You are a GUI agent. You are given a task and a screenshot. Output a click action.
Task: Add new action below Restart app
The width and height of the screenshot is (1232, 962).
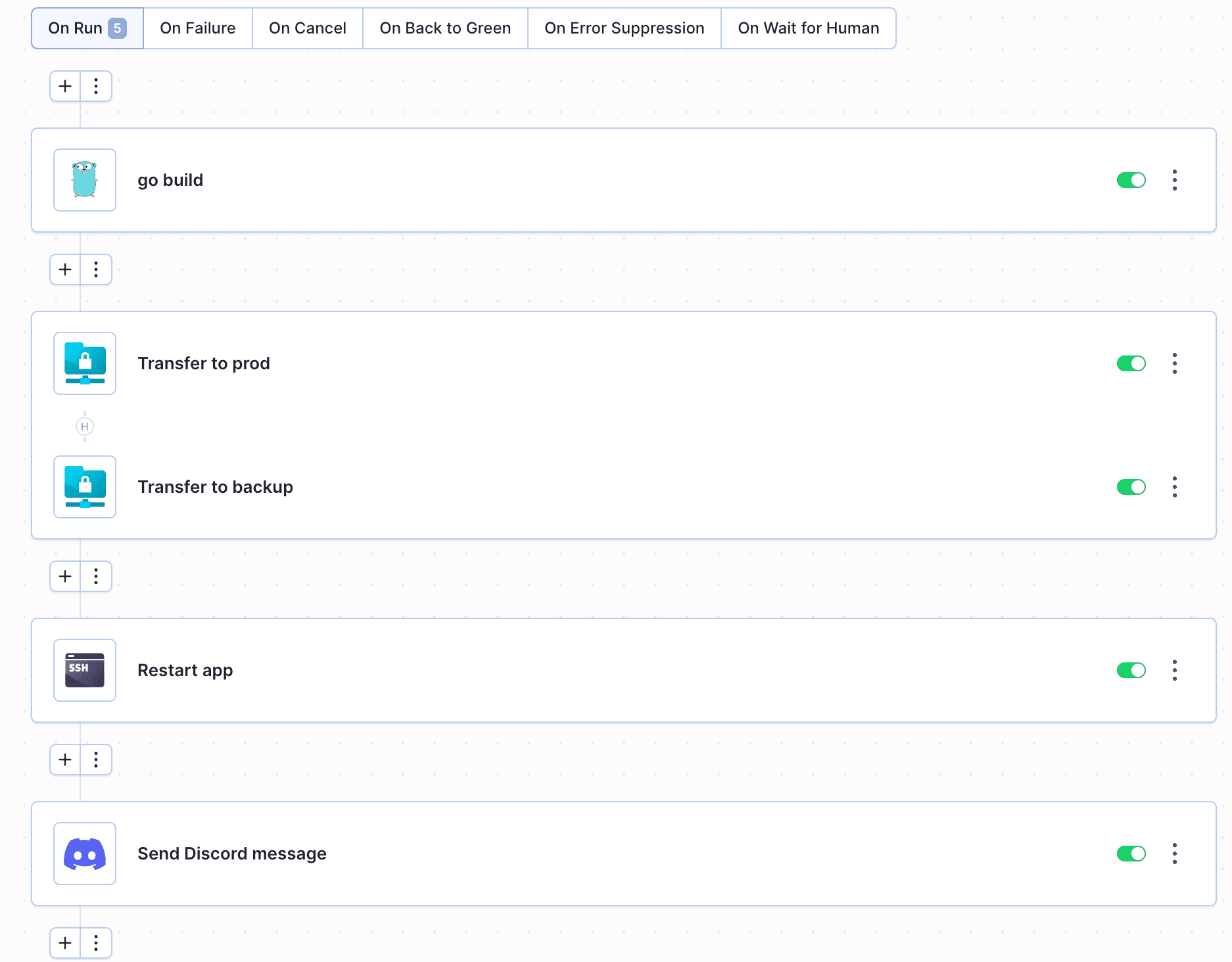(x=64, y=760)
